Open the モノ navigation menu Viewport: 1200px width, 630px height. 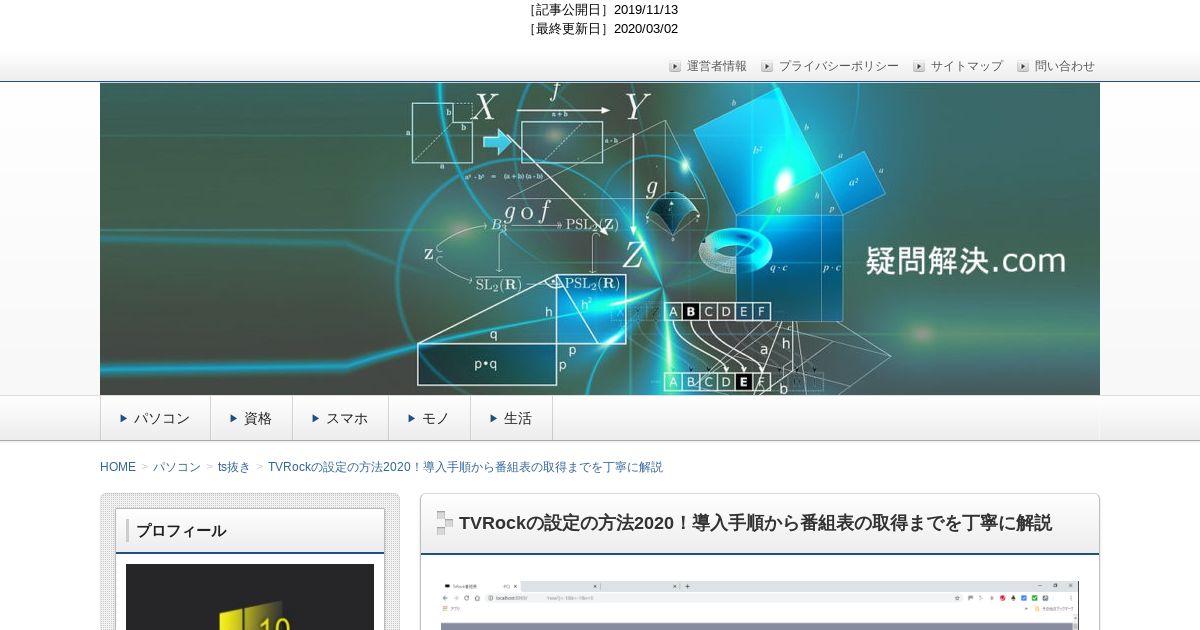pos(429,418)
